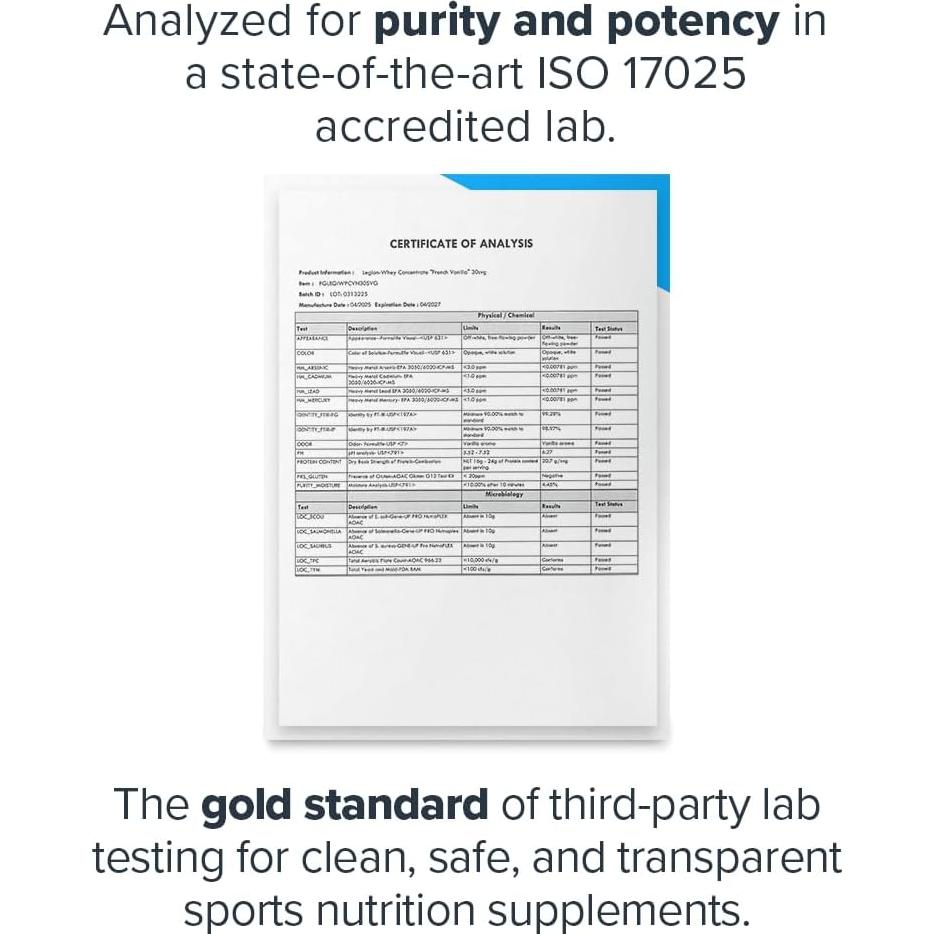934x934 pixels.
Task: Click the Test Status column header
Action: pyautogui.click(x=608, y=328)
